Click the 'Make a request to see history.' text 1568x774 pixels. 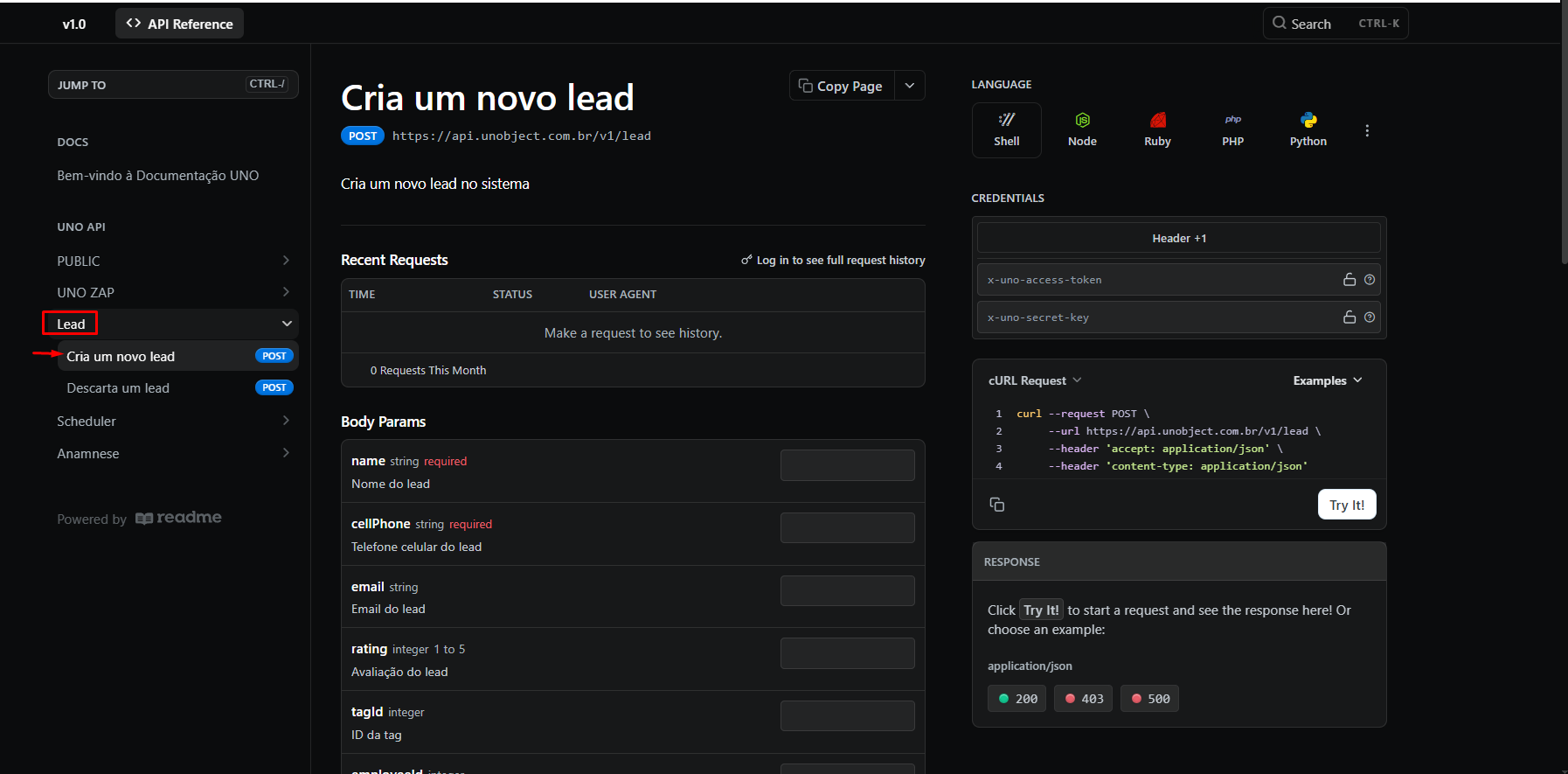pos(633,333)
